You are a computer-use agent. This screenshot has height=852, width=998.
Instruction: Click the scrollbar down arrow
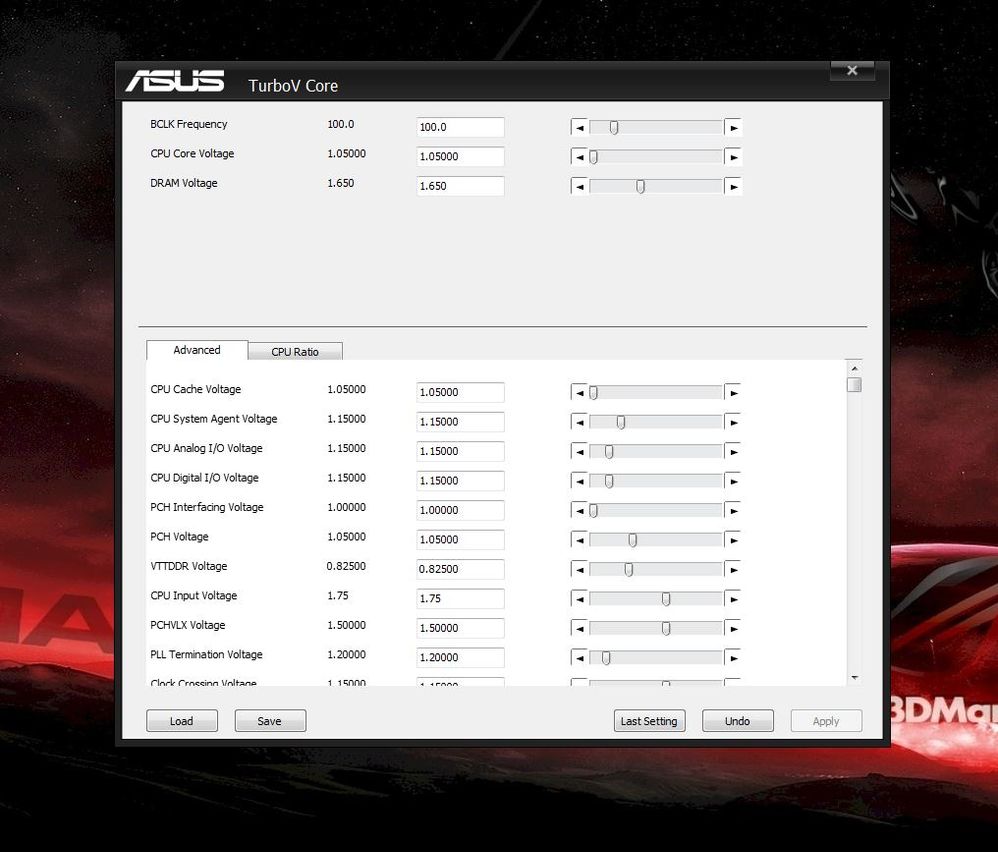pyautogui.click(x=855, y=678)
